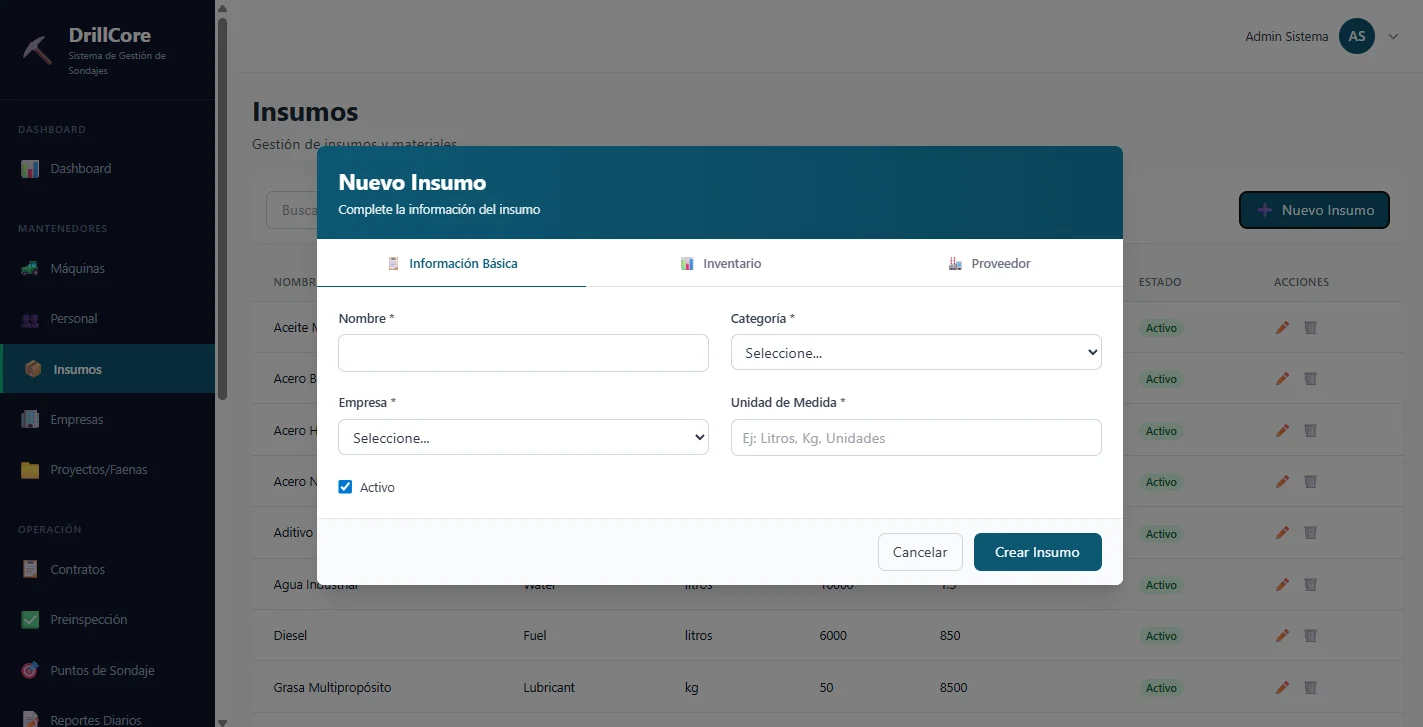This screenshot has width=1423, height=727.
Task: Open the Empresa select dropdown
Action: 523,438
